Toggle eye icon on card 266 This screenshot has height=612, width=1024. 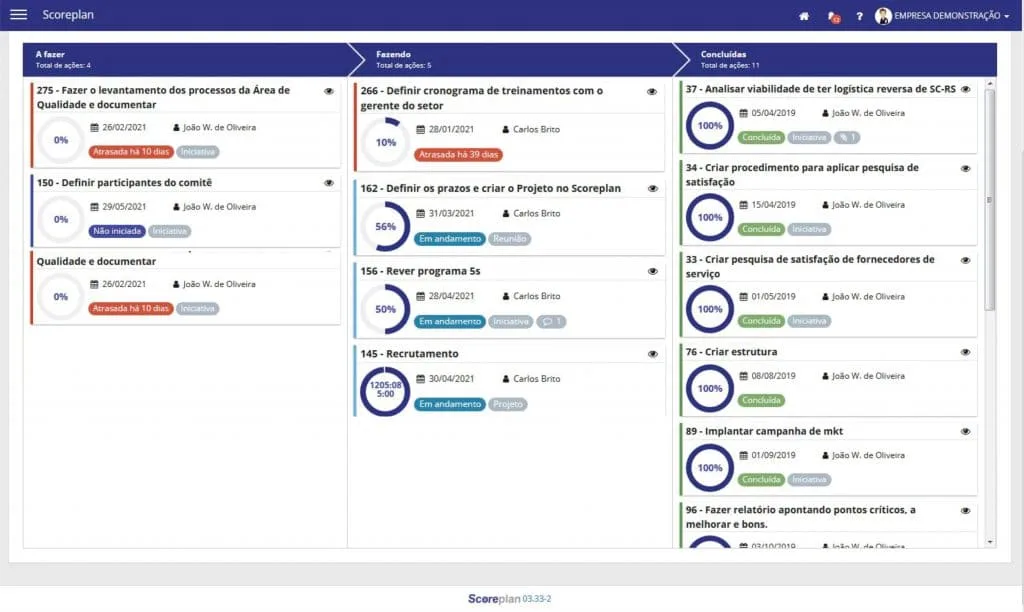(652, 91)
